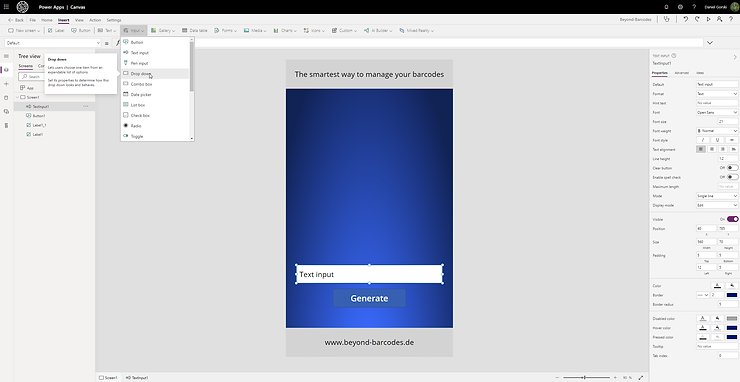Open the Mode dropdown showing Single line
The width and height of the screenshot is (740, 382).
click(717, 196)
